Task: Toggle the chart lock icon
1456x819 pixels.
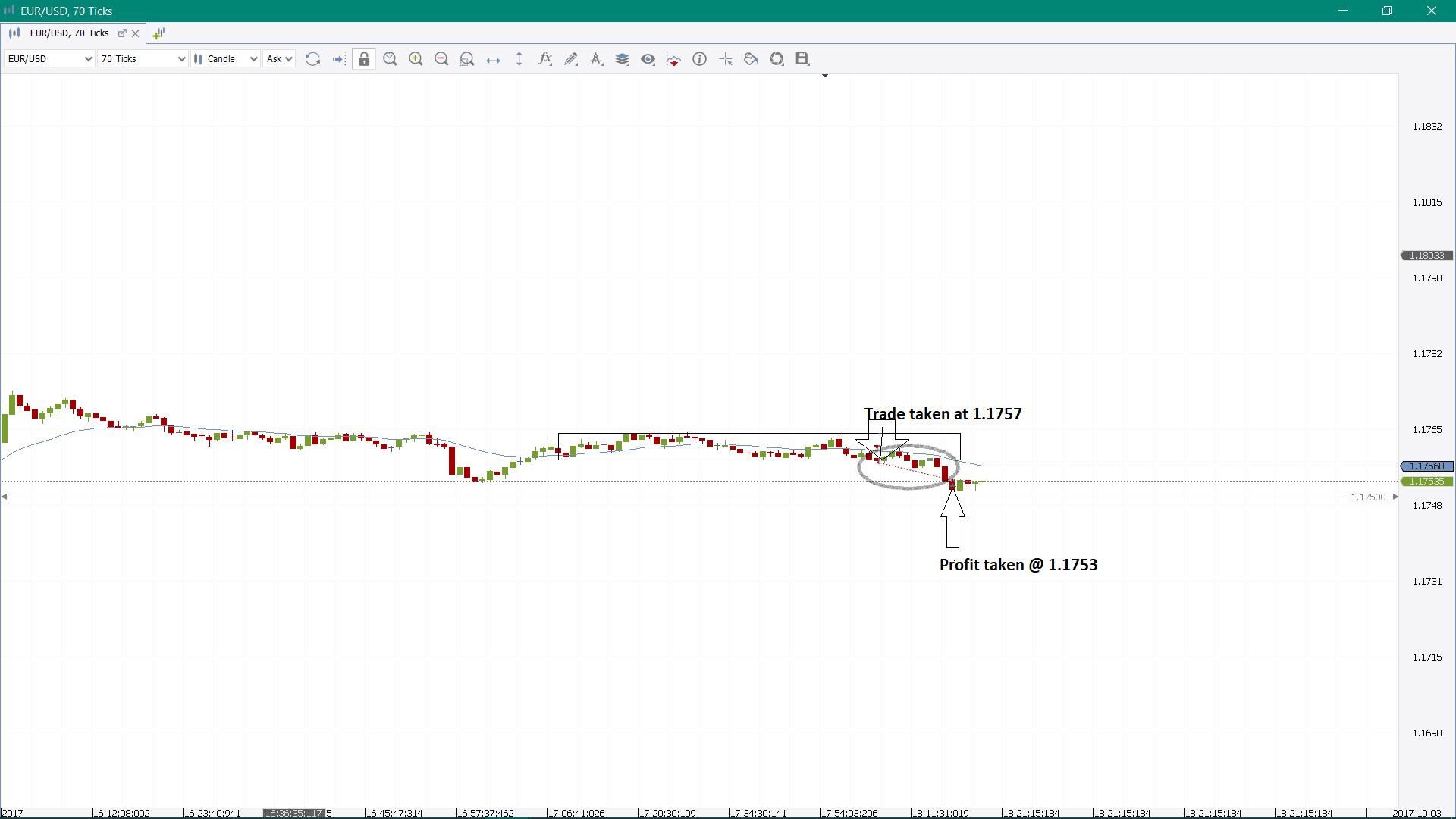Action: pos(364,58)
